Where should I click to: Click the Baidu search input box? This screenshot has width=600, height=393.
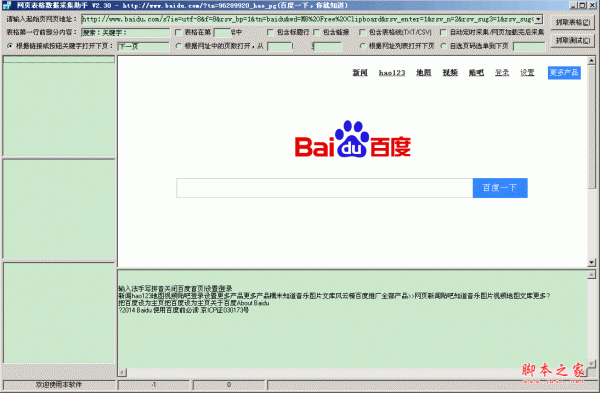324,188
